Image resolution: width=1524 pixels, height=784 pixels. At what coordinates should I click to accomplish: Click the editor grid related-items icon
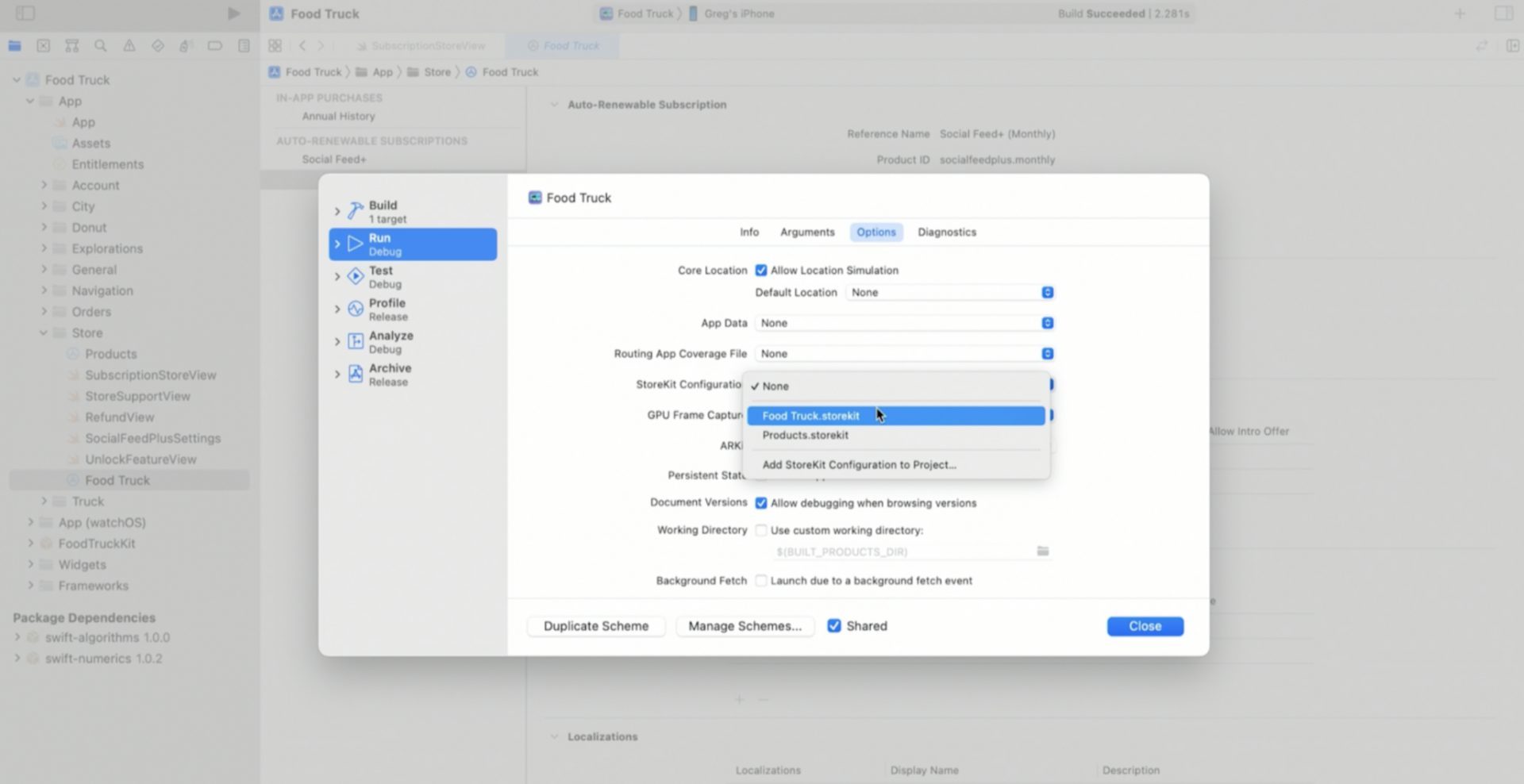[275, 46]
